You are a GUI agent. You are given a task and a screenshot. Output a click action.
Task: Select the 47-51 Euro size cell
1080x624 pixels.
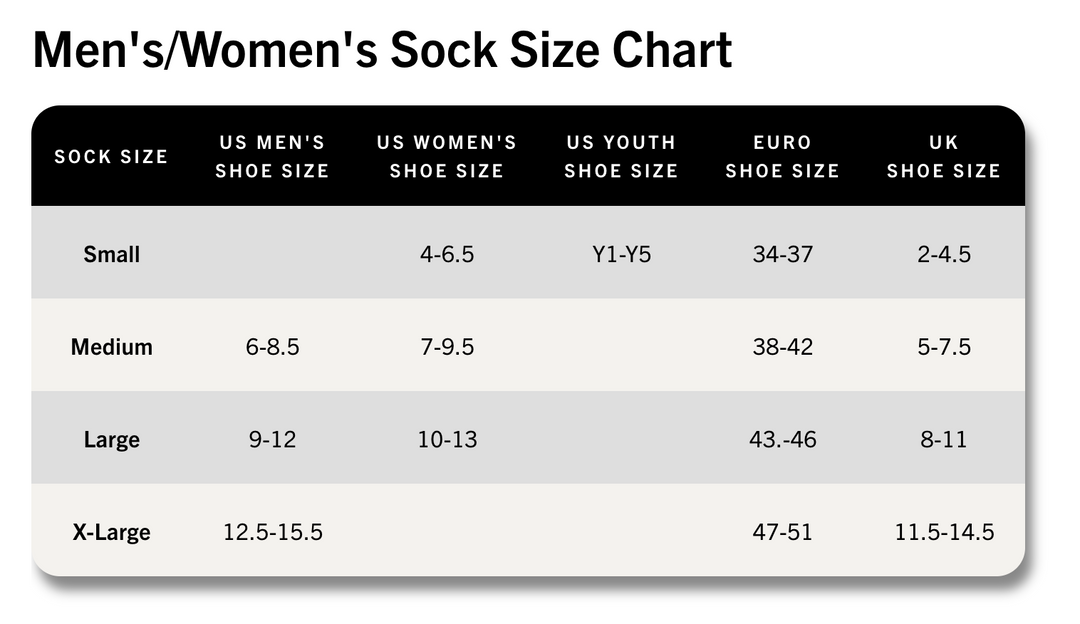pyautogui.click(x=782, y=532)
